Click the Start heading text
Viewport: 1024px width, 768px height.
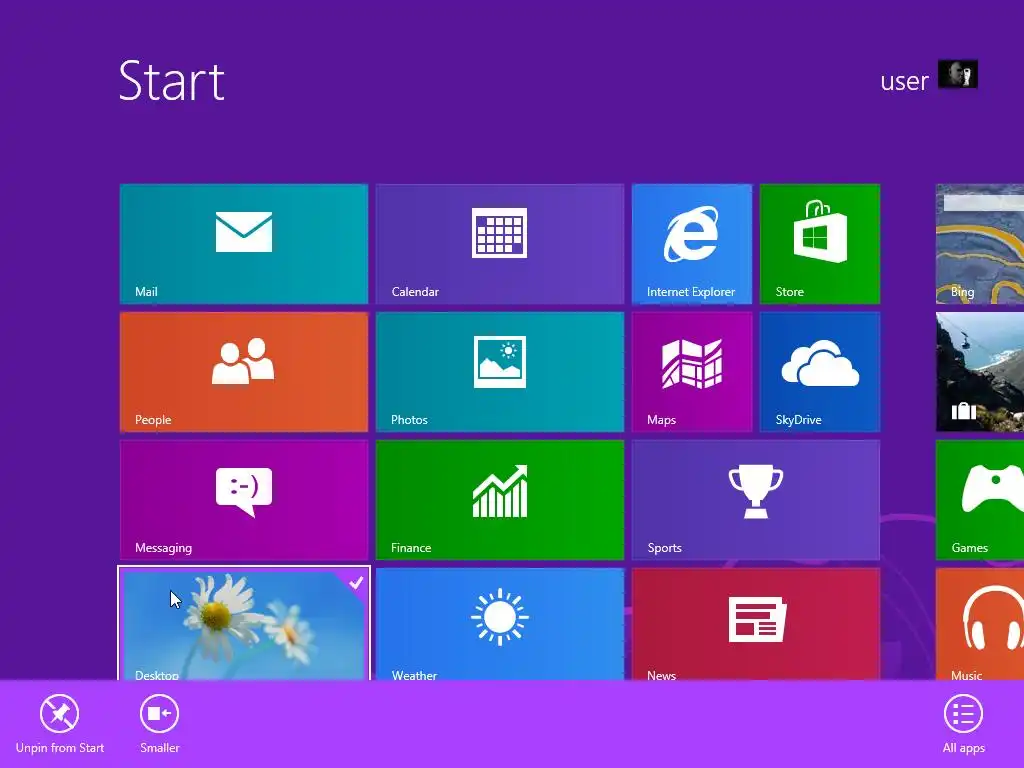coord(172,81)
